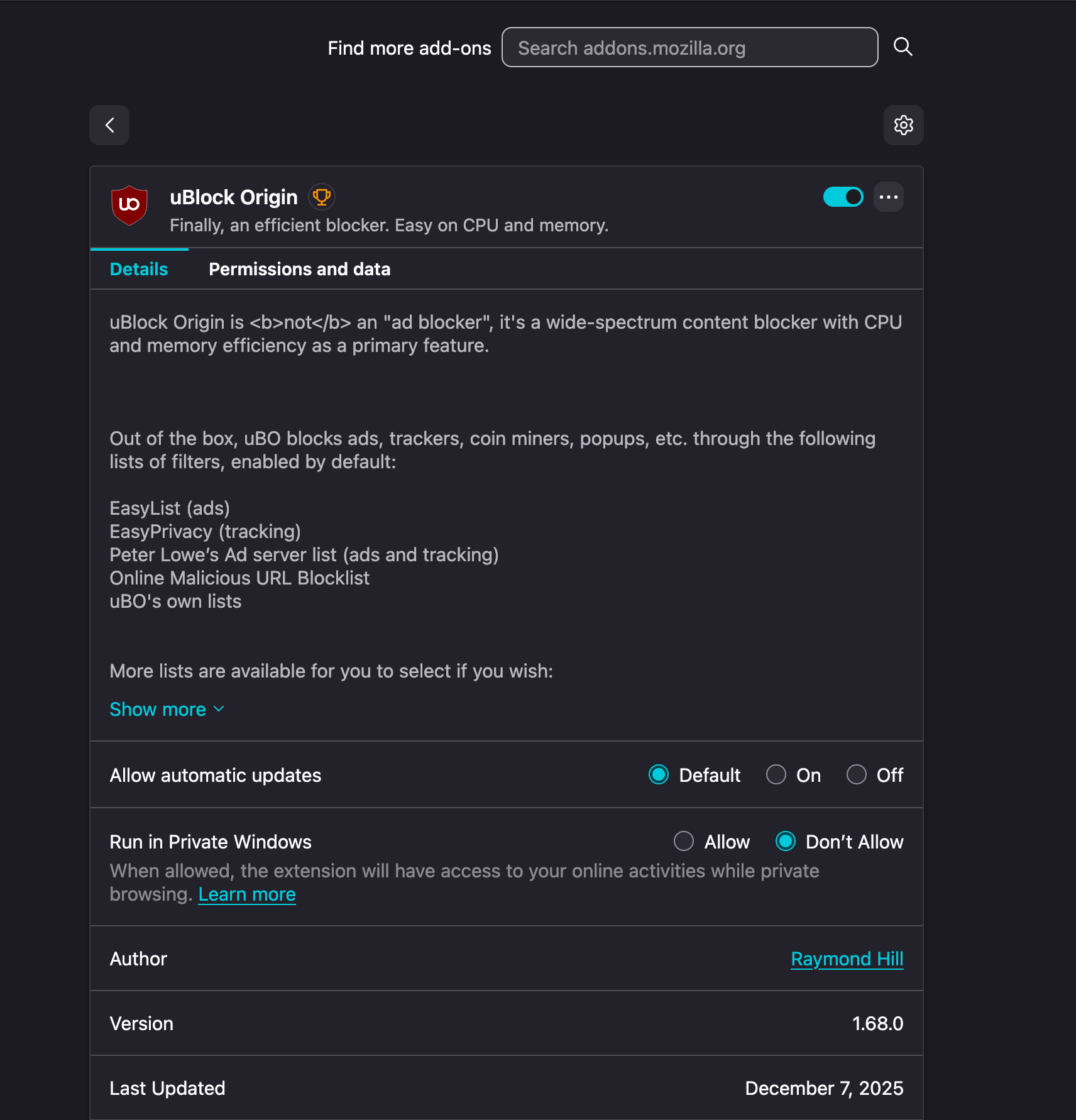Click the 'Finally, an efficient blocker' tagline
Image resolution: width=1076 pixels, height=1120 pixels.
pyautogui.click(x=389, y=226)
